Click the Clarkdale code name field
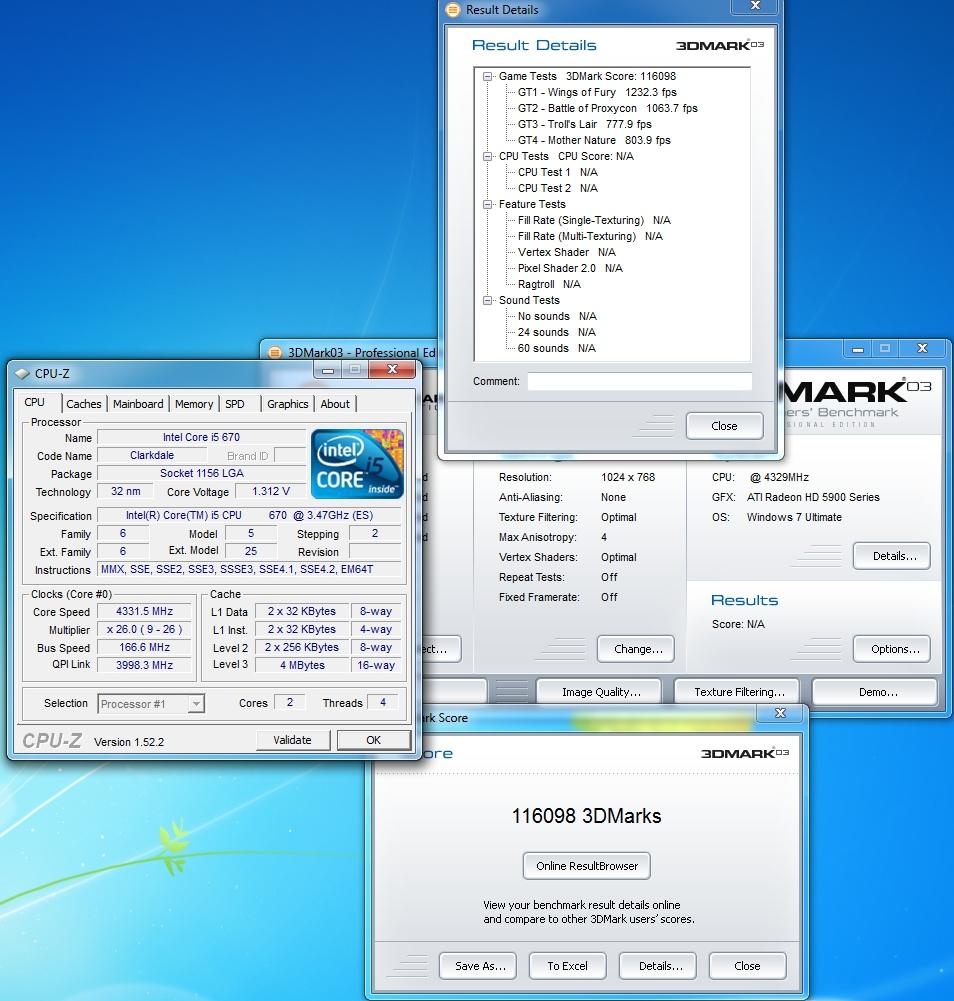The image size is (954, 1001). 152,455
